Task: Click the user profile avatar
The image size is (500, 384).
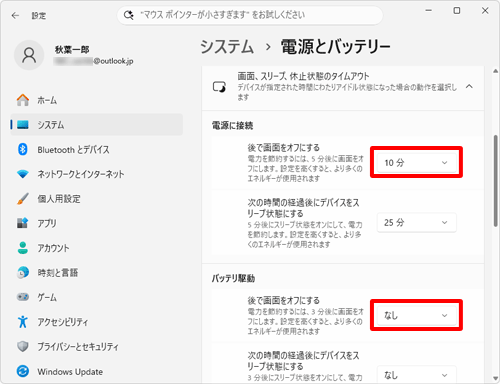Action: (x=29, y=55)
